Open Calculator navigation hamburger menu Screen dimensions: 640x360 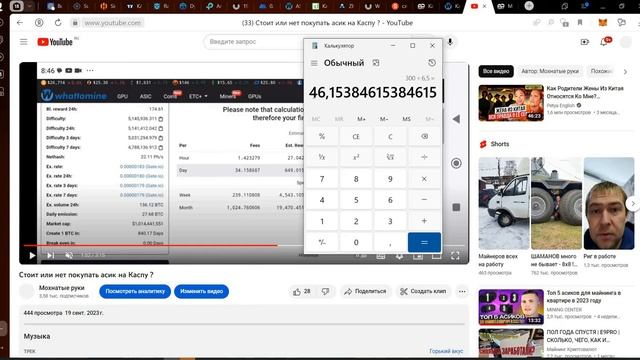(x=314, y=63)
